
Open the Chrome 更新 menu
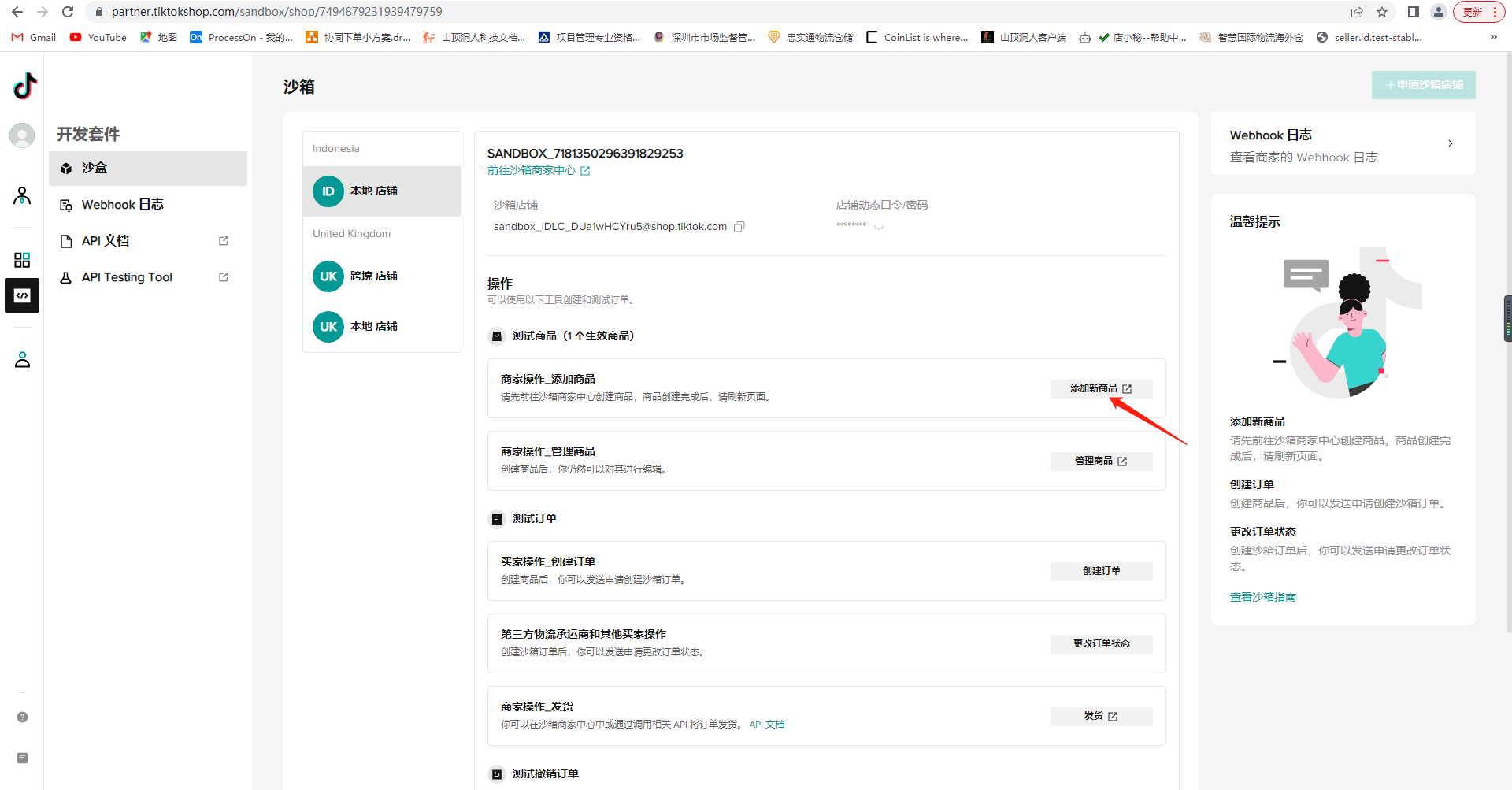[x=1478, y=12]
